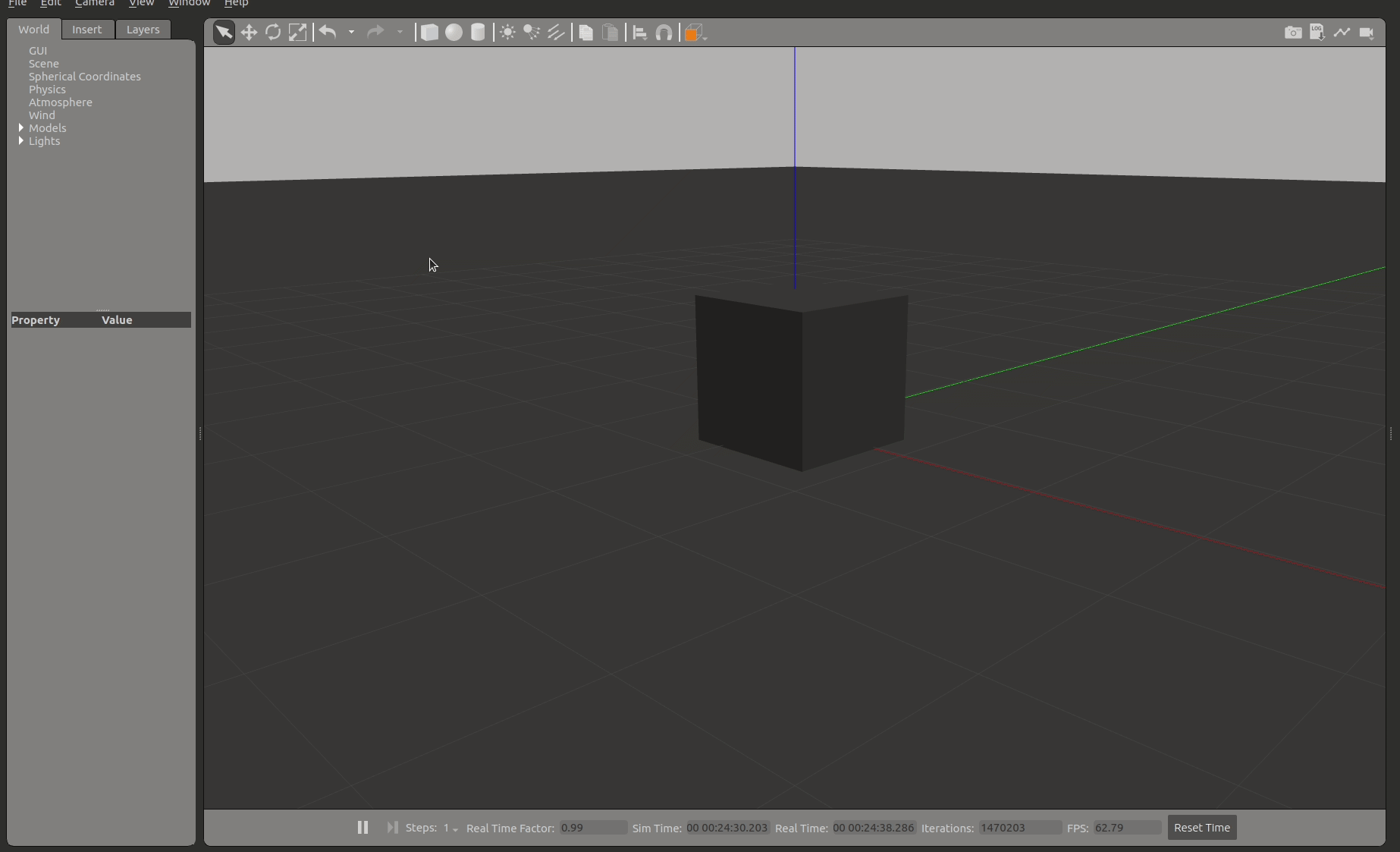The height and width of the screenshot is (852, 1400).
Task: Open the align tool
Action: coord(639,32)
